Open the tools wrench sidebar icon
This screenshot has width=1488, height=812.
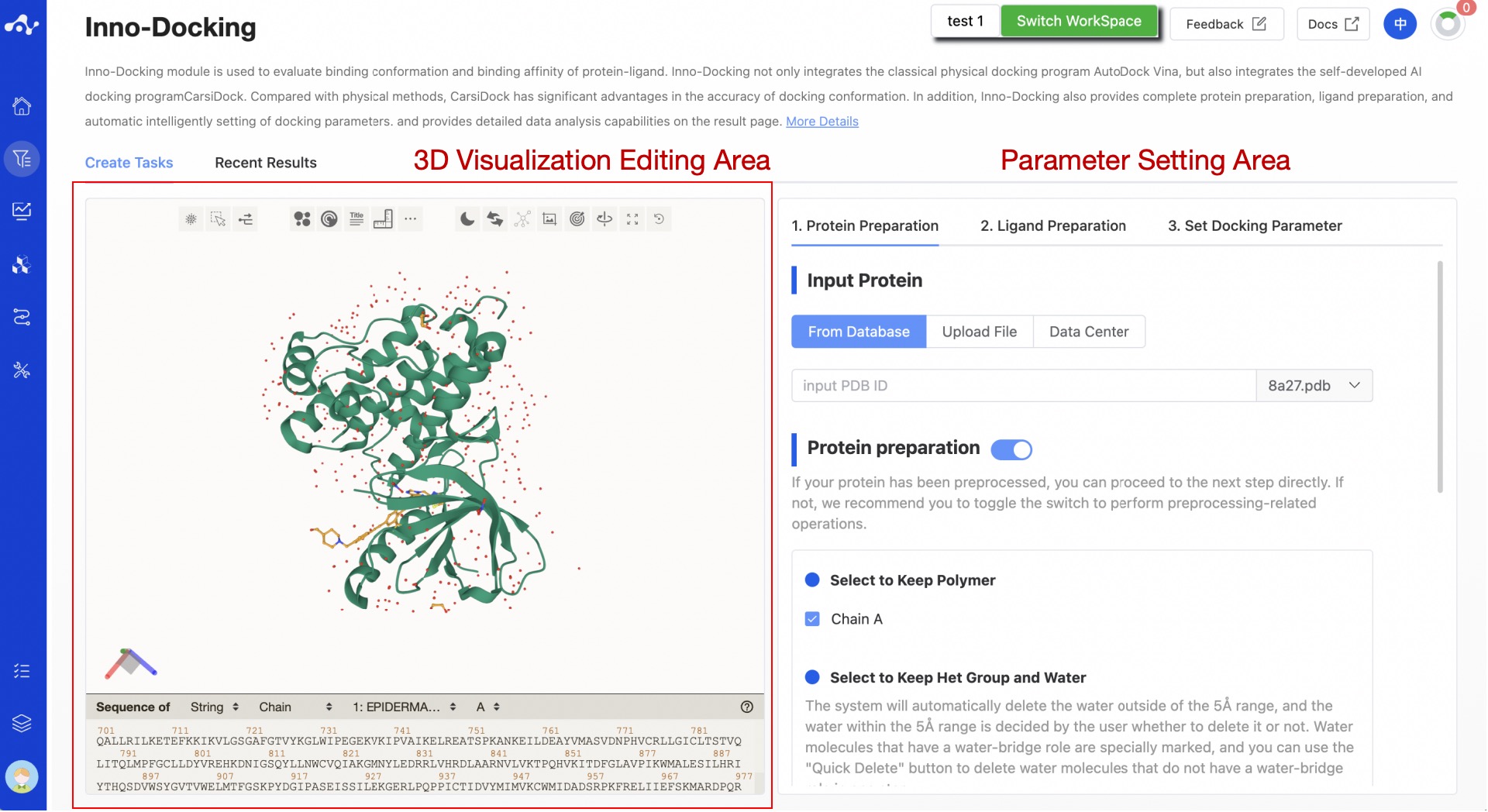pyautogui.click(x=22, y=370)
